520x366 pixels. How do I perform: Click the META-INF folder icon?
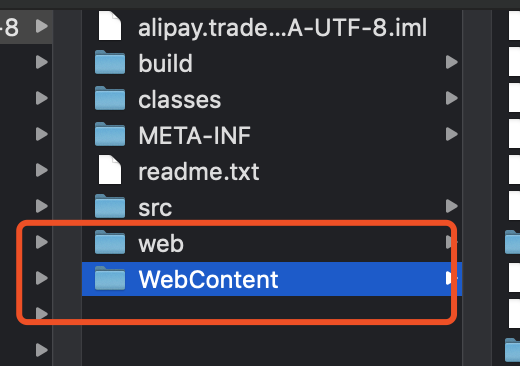coord(110,134)
